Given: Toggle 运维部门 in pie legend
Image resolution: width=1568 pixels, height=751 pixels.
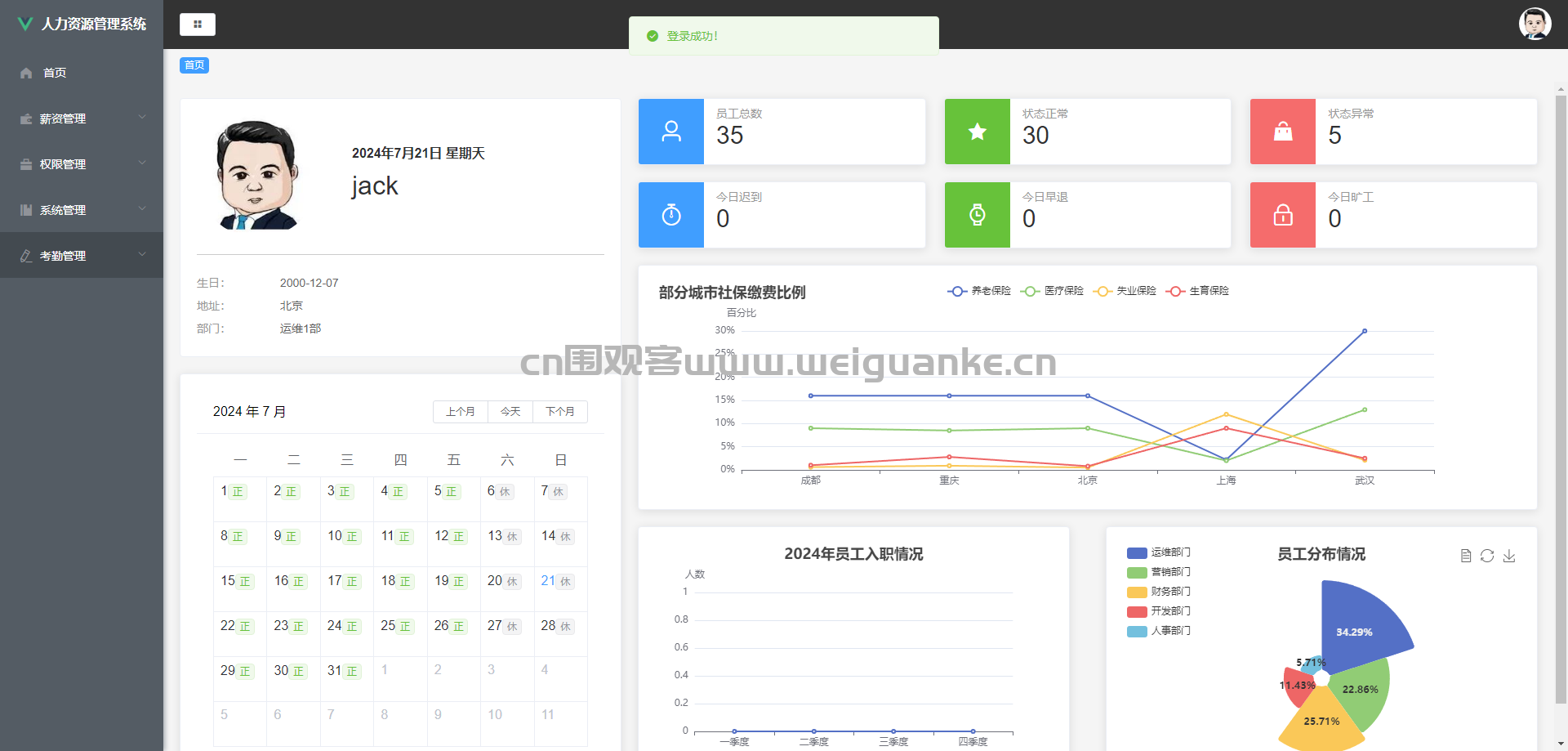Looking at the screenshot, I should pos(1159,552).
